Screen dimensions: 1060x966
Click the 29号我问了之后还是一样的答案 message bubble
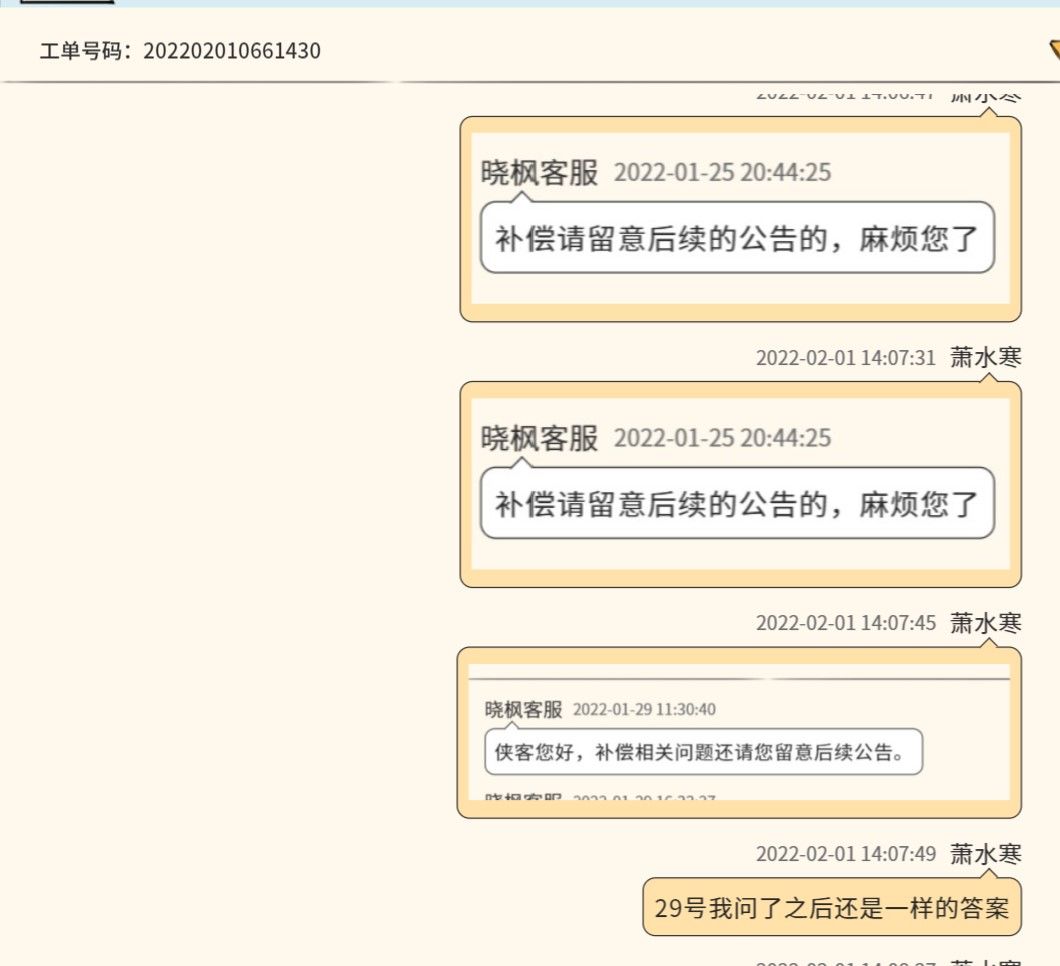tap(832, 907)
